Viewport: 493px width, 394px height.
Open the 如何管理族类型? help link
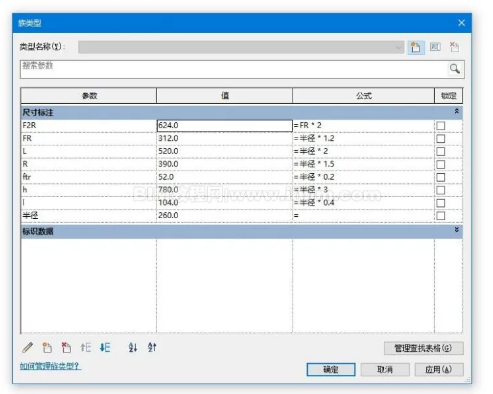50,366
